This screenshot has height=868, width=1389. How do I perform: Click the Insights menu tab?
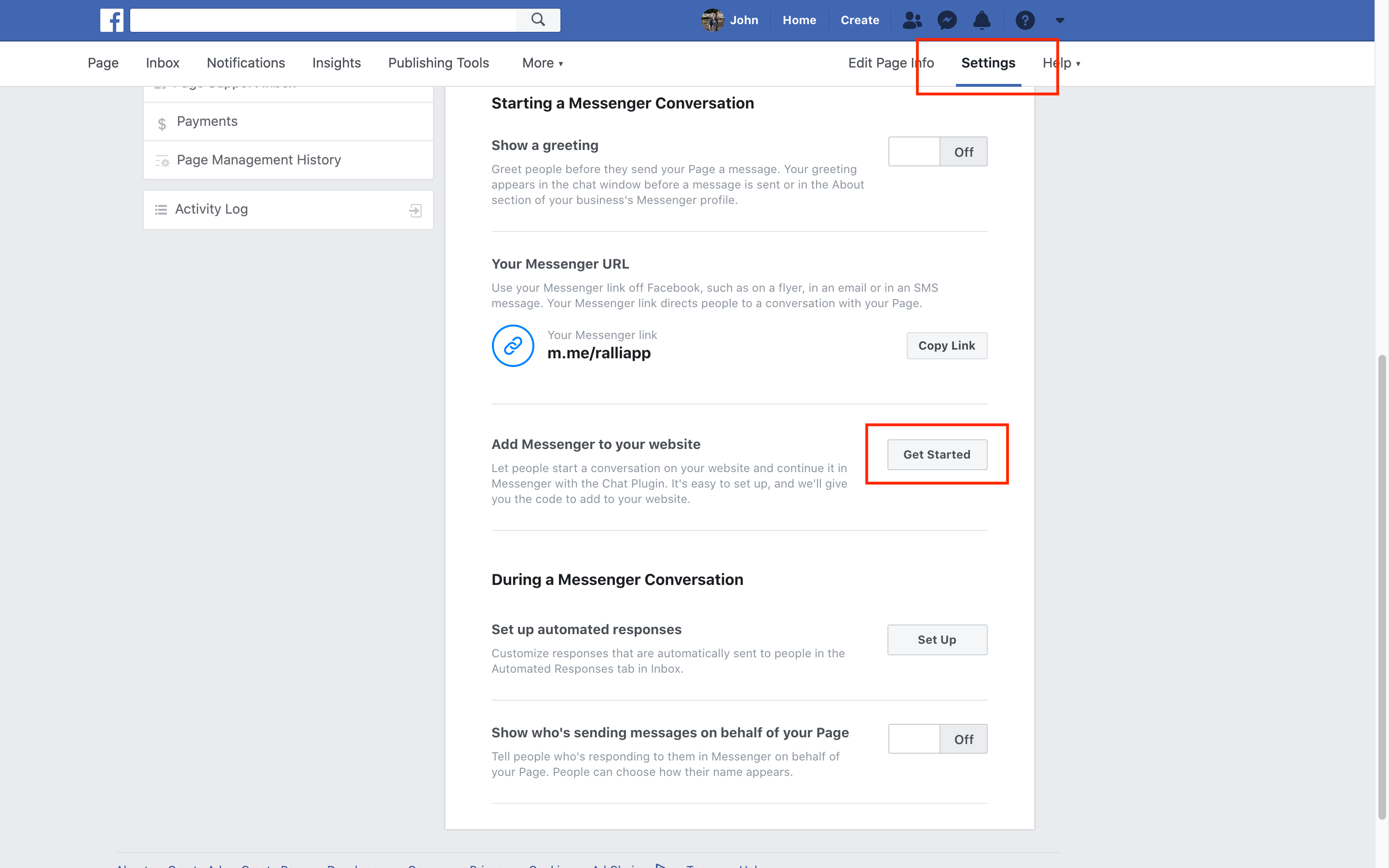click(336, 63)
